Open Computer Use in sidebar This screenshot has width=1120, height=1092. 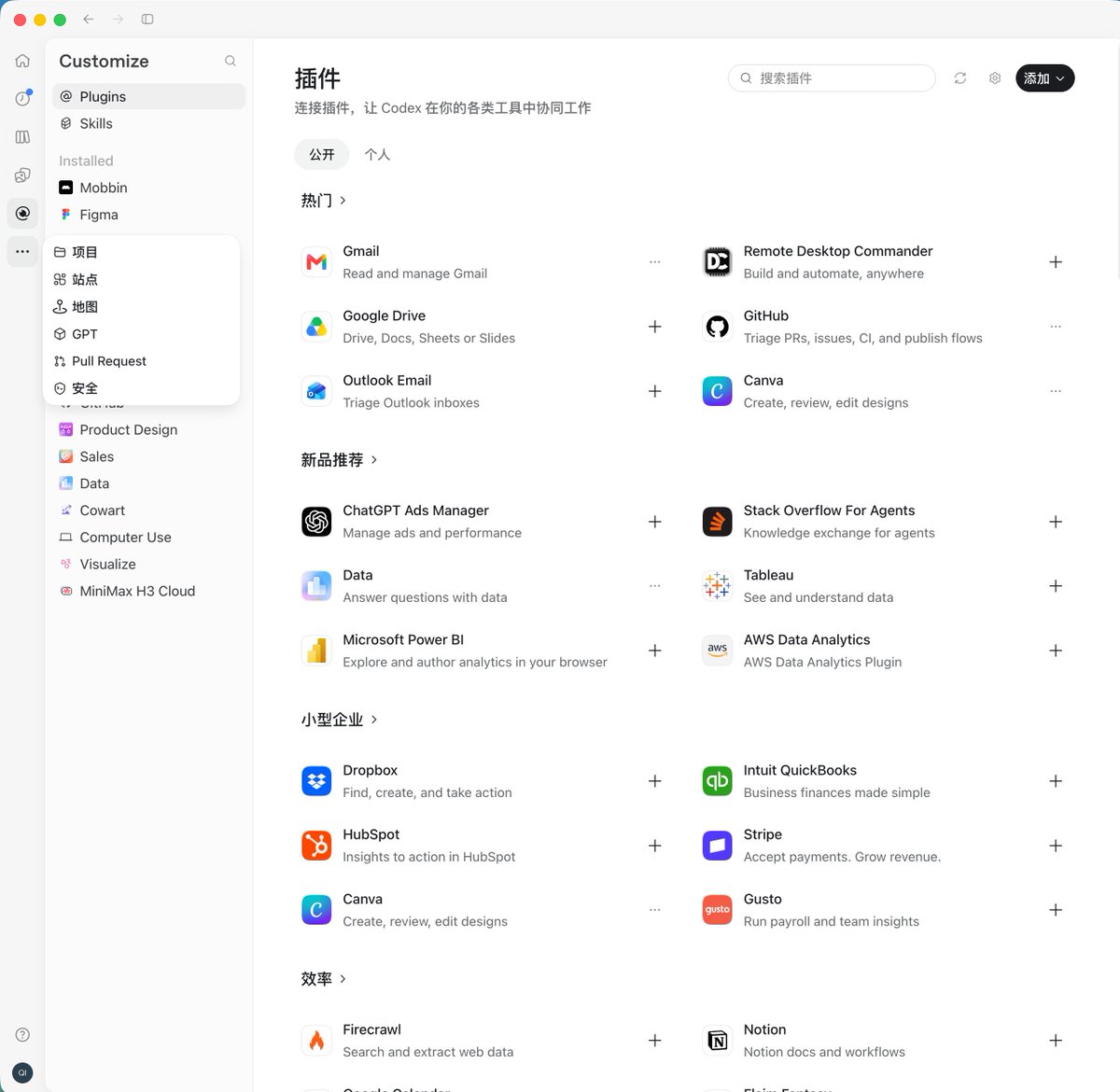pyautogui.click(x=148, y=538)
